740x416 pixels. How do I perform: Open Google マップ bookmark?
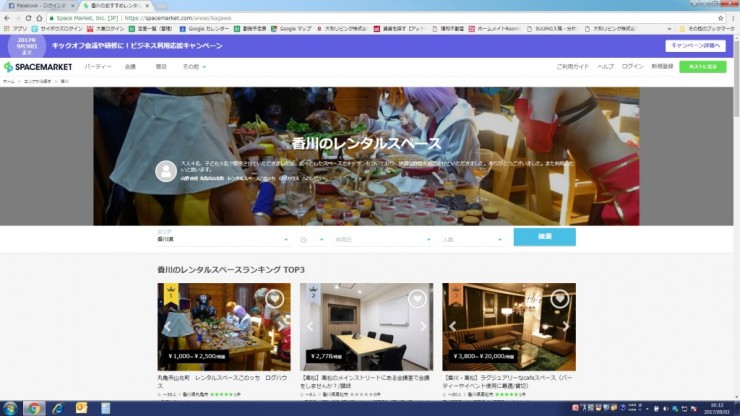pyautogui.click(x=291, y=29)
